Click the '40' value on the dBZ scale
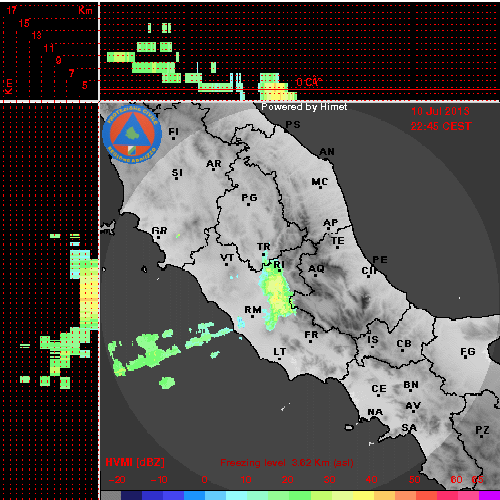 point(371,480)
